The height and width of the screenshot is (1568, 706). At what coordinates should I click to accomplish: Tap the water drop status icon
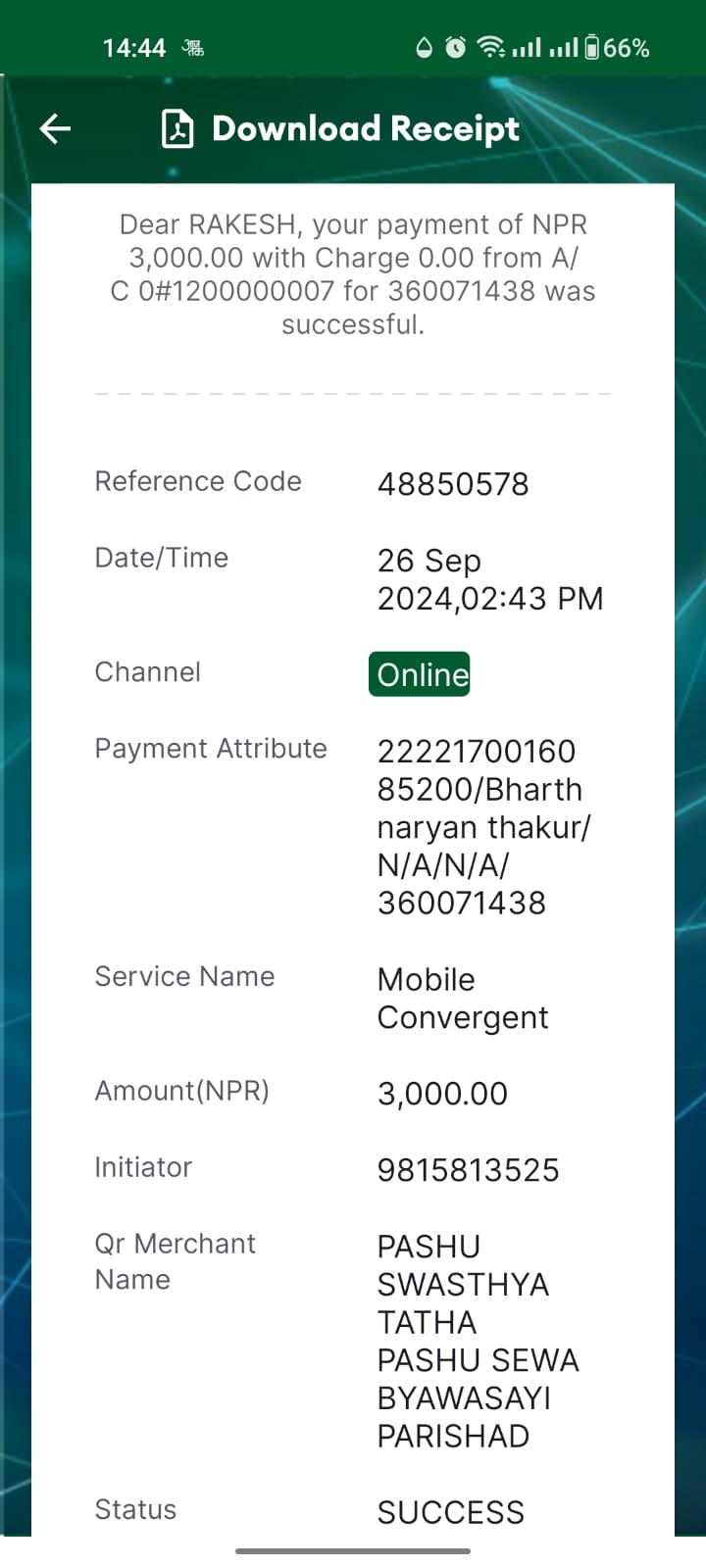[x=424, y=47]
